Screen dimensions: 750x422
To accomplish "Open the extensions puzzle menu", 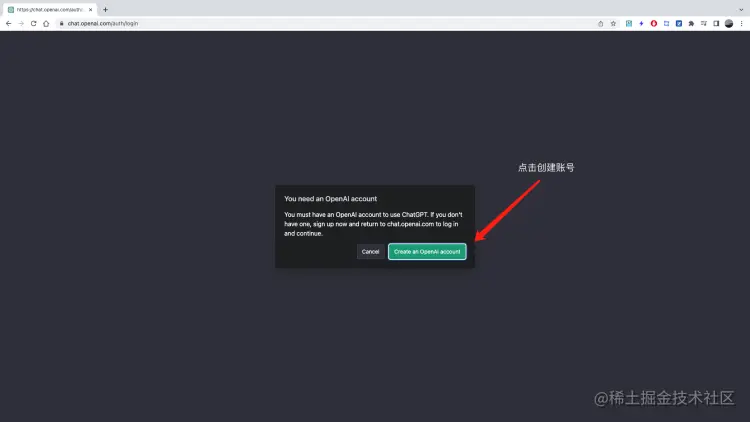I will (x=691, y=23).
